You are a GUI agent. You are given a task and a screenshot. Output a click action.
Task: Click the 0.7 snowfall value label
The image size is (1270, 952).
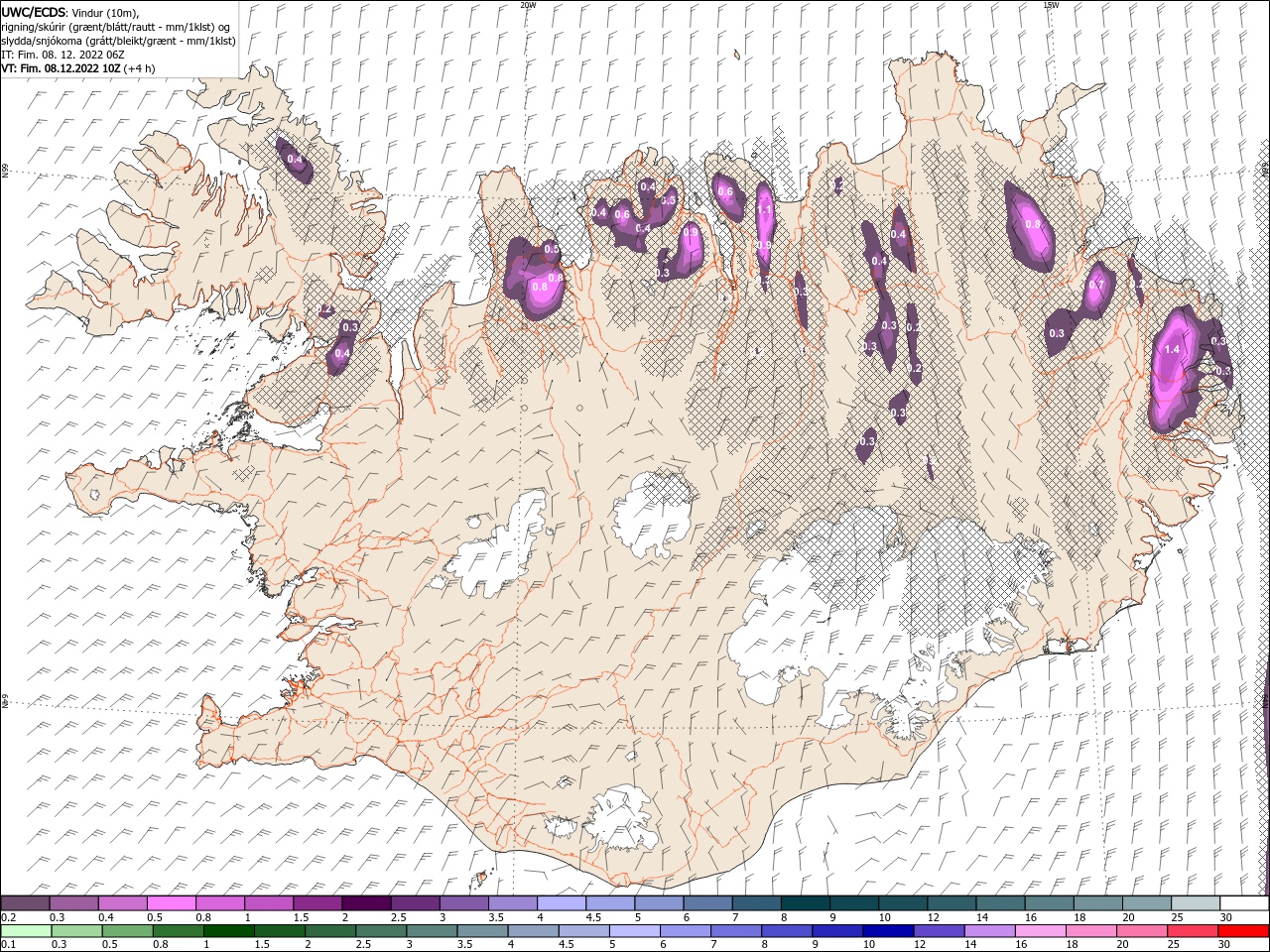click(x=1096, y=285)
